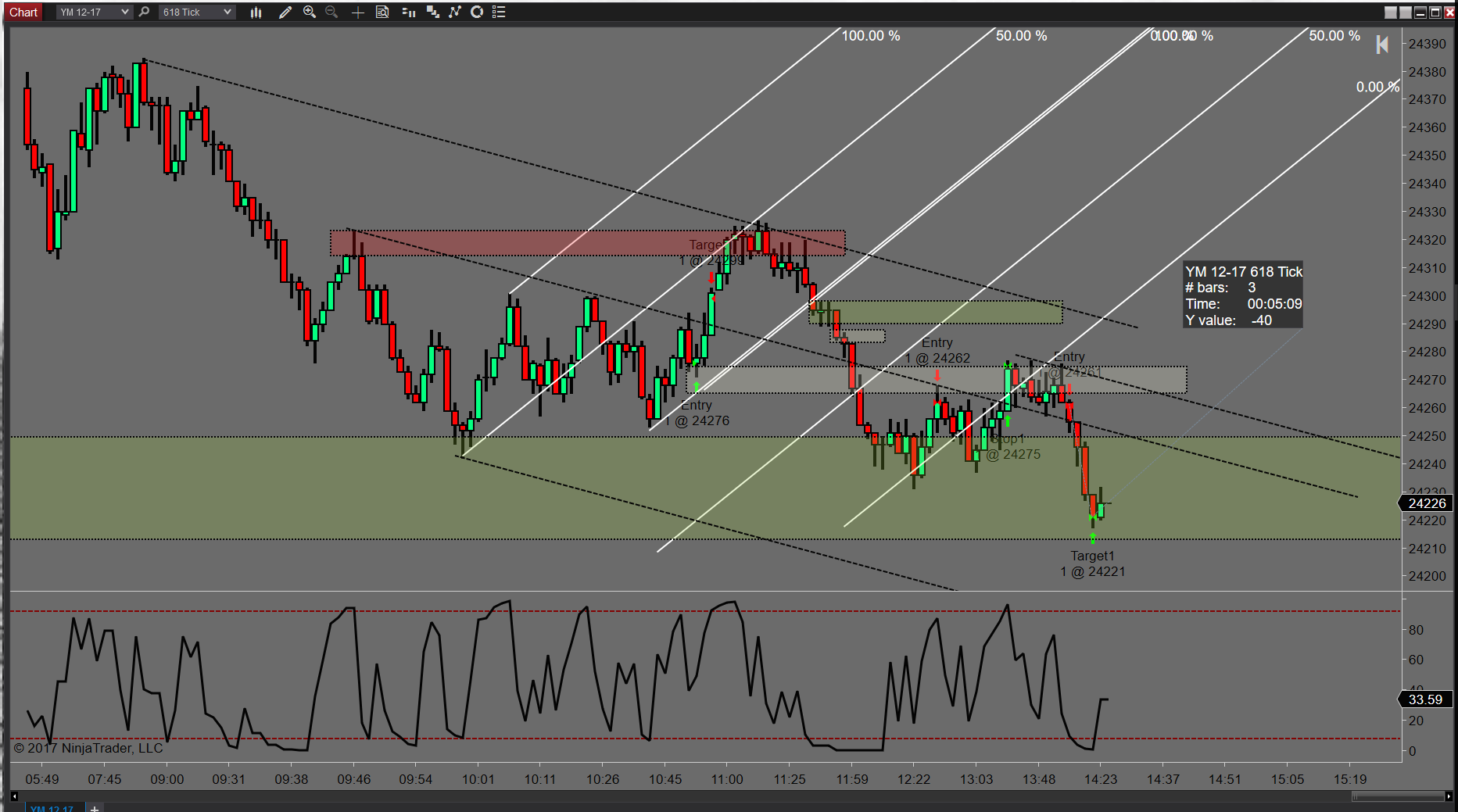Open the Properties list icon
The width and height of the screenshot is (1458, 812).
tap(499, 12)
